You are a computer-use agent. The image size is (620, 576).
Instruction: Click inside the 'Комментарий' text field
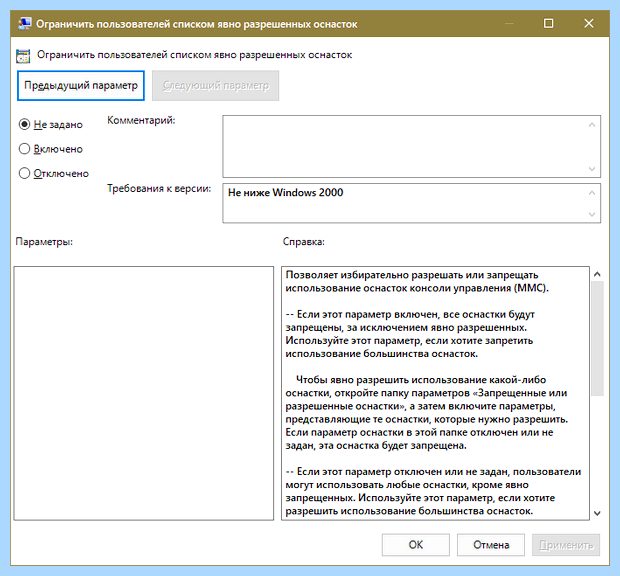pyautogui.click(x=405, y=146)
